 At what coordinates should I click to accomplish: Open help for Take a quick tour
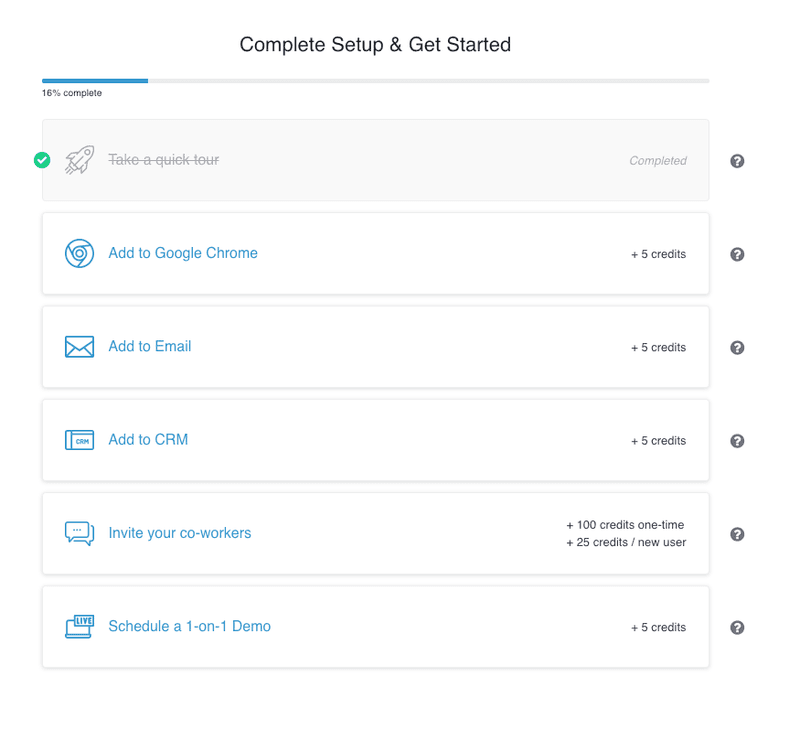coord(737,161)
